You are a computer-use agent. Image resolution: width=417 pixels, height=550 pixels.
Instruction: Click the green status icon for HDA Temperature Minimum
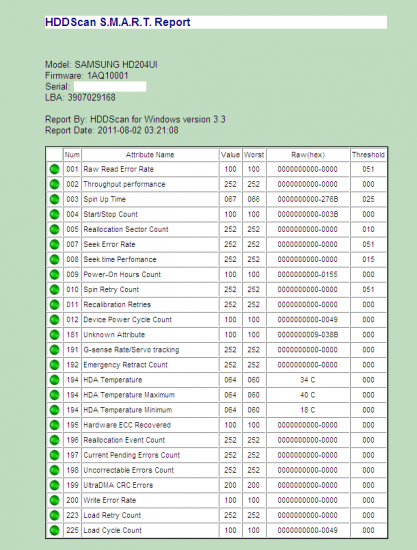tap(54, 410)
